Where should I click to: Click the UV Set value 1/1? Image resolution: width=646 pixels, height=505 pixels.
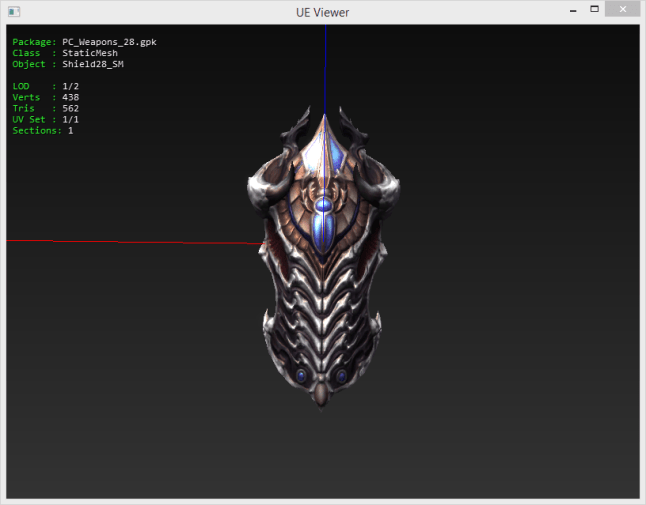pyautogui.click(x=70, y=120)
